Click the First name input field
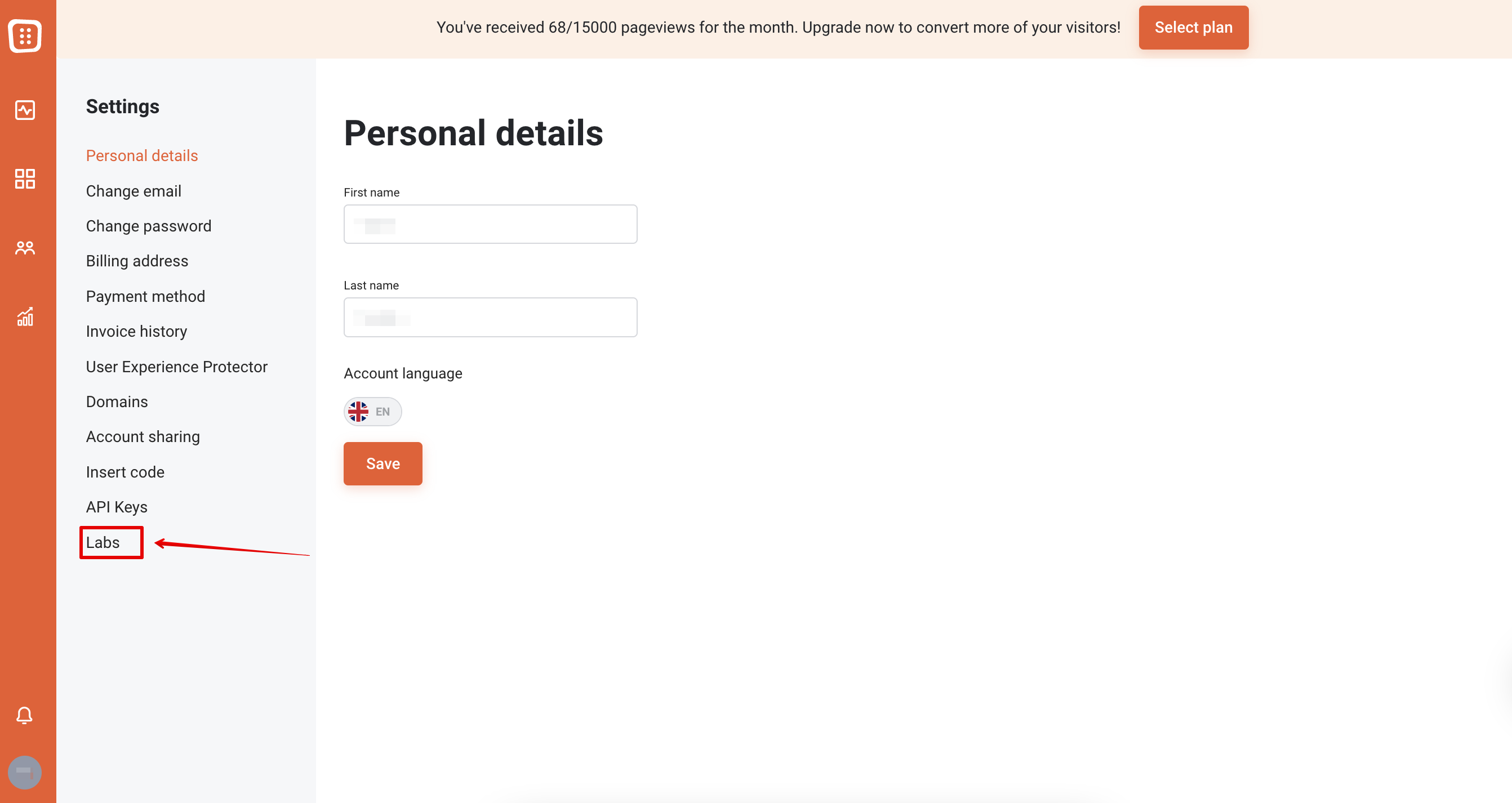This screenshot has height=803, width=1512. (x=490, y=224)
